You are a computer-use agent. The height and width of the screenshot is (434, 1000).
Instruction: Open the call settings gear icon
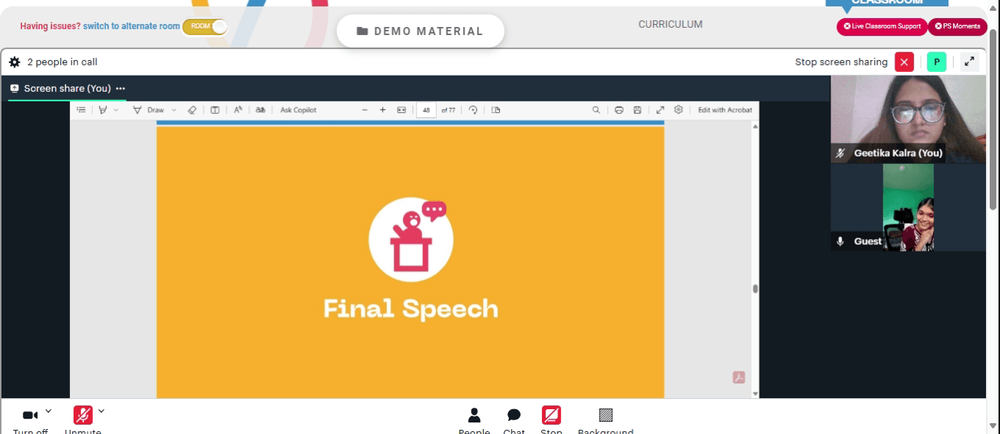15,62
